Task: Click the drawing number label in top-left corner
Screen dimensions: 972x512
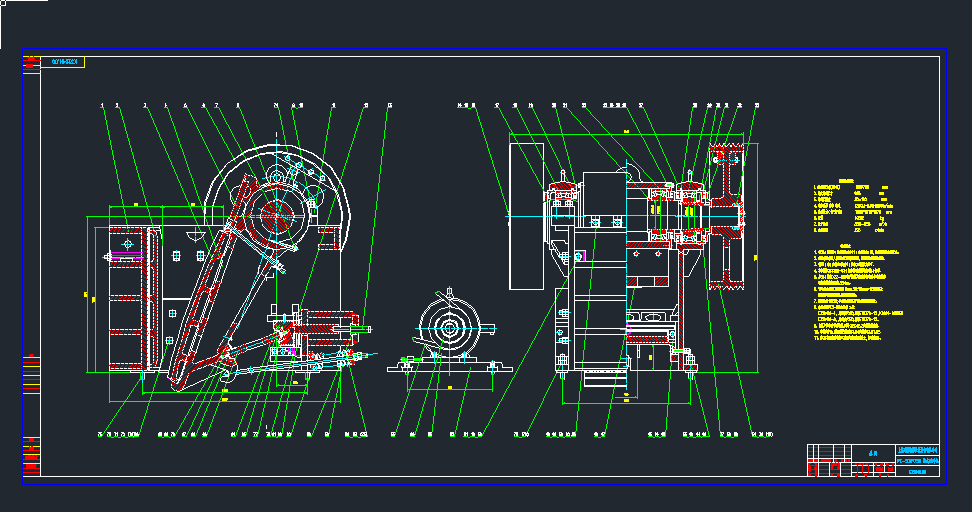Action: click(64, 62)
